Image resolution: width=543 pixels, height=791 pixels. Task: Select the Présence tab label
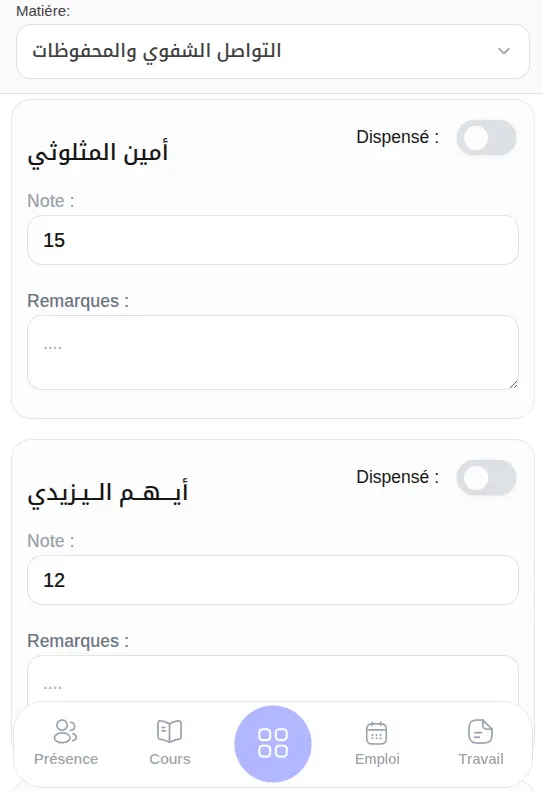[x=66, y=759]
